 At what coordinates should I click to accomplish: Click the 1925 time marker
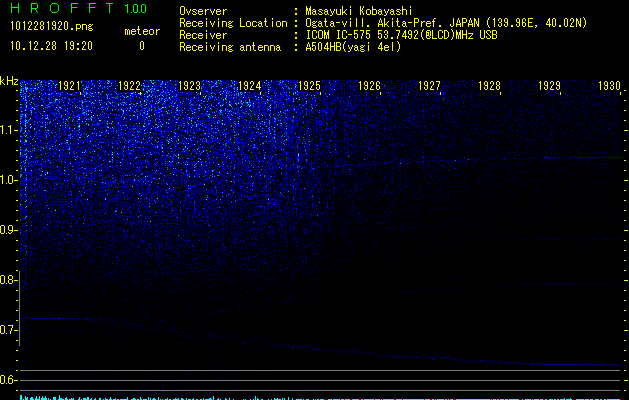pos(309,86)
